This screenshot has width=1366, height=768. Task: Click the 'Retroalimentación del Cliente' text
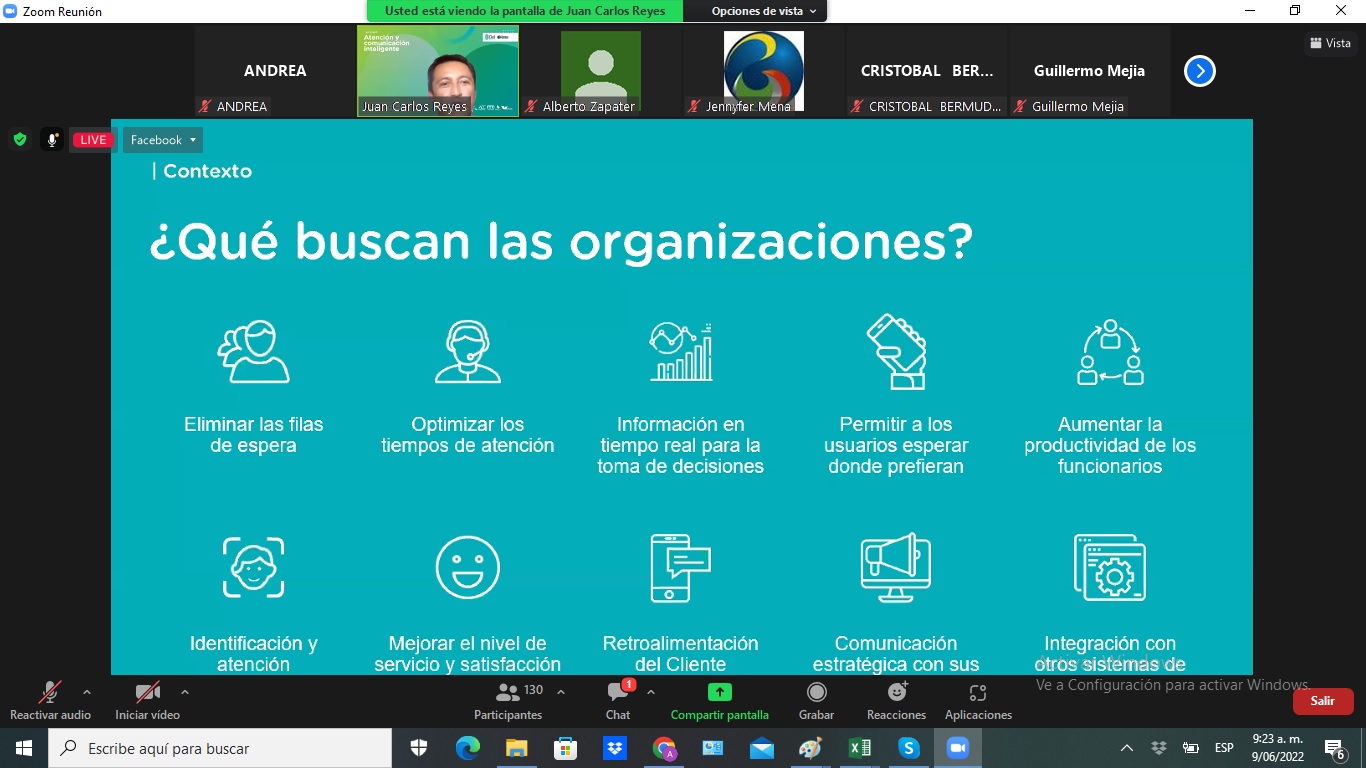(681, 654)
